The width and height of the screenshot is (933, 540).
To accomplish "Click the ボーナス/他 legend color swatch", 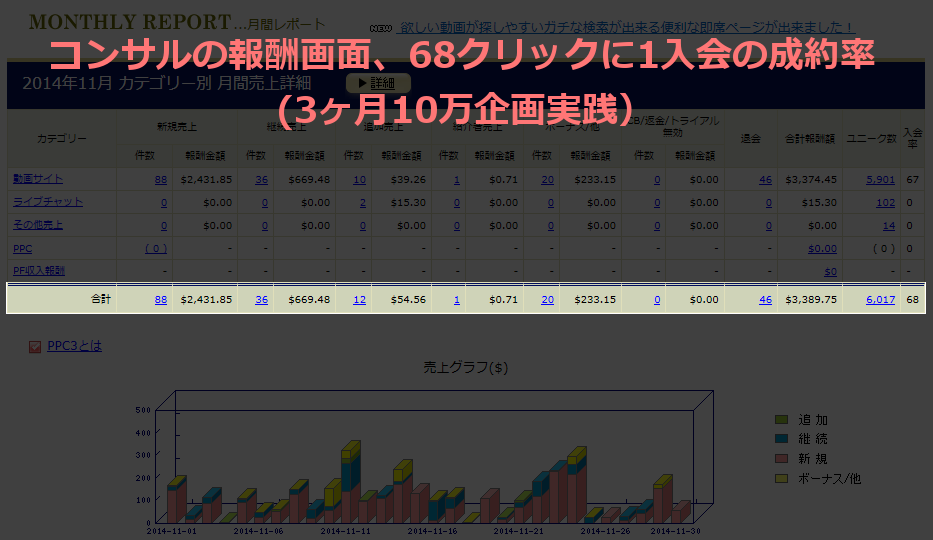I will click(x=781, y=478).
